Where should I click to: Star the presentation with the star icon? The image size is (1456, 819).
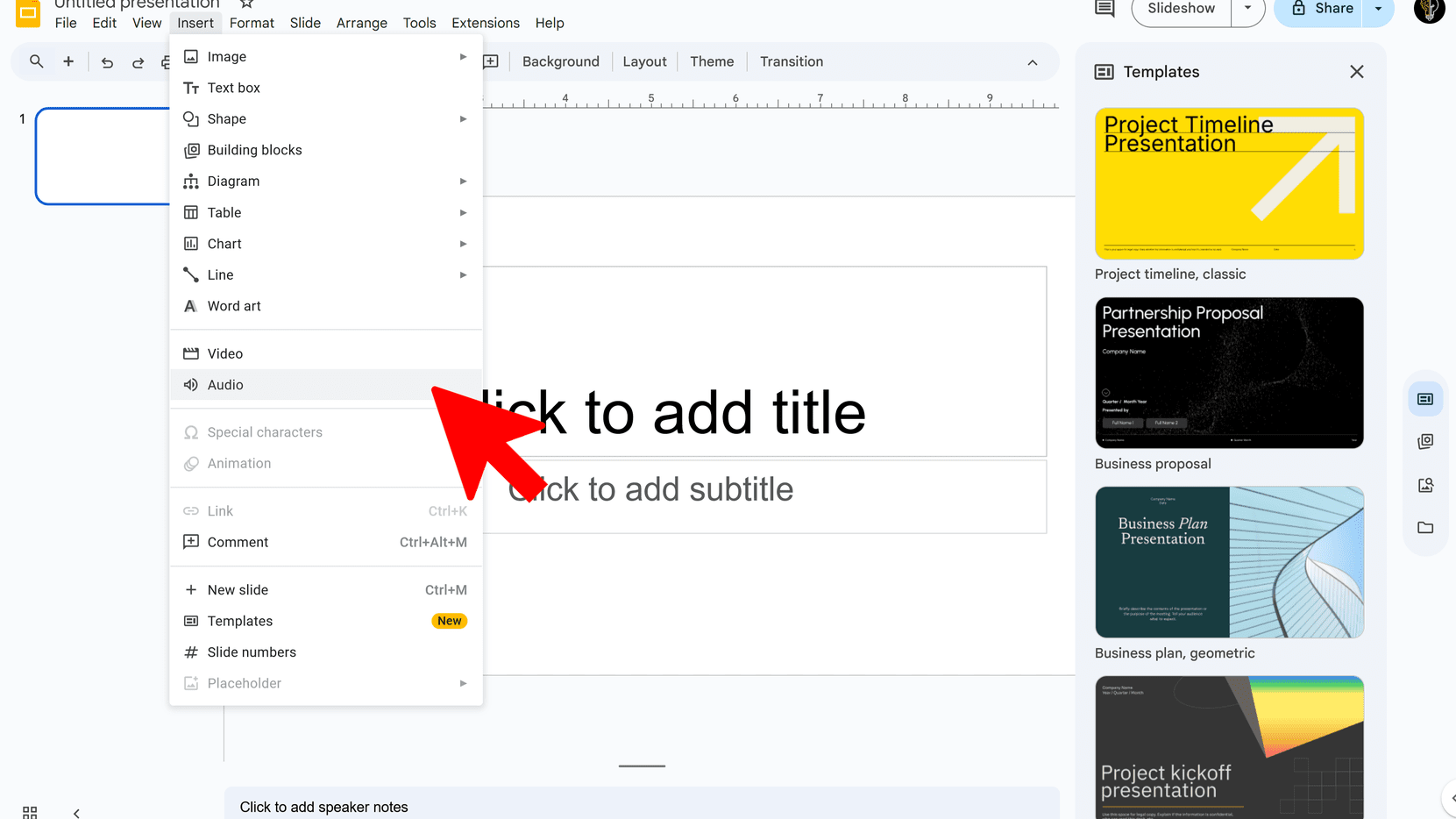point(246,4)
